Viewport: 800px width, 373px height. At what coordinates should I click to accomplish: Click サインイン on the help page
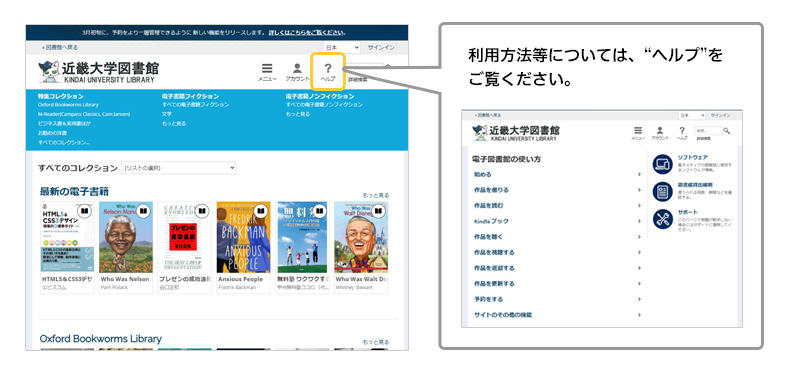tap(720, 116)
